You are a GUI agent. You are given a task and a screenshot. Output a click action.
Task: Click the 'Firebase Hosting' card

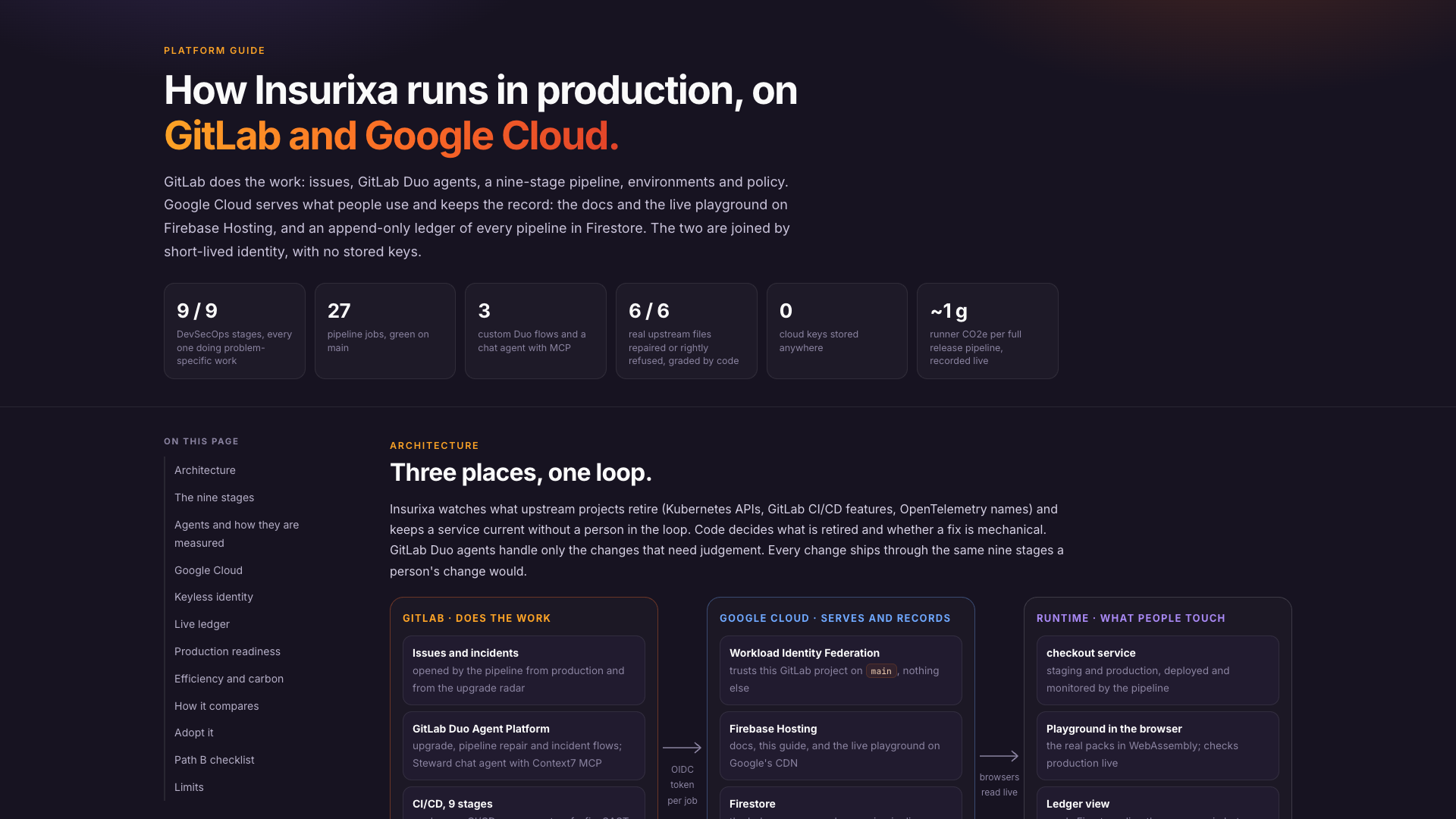(x=841, y=745)
